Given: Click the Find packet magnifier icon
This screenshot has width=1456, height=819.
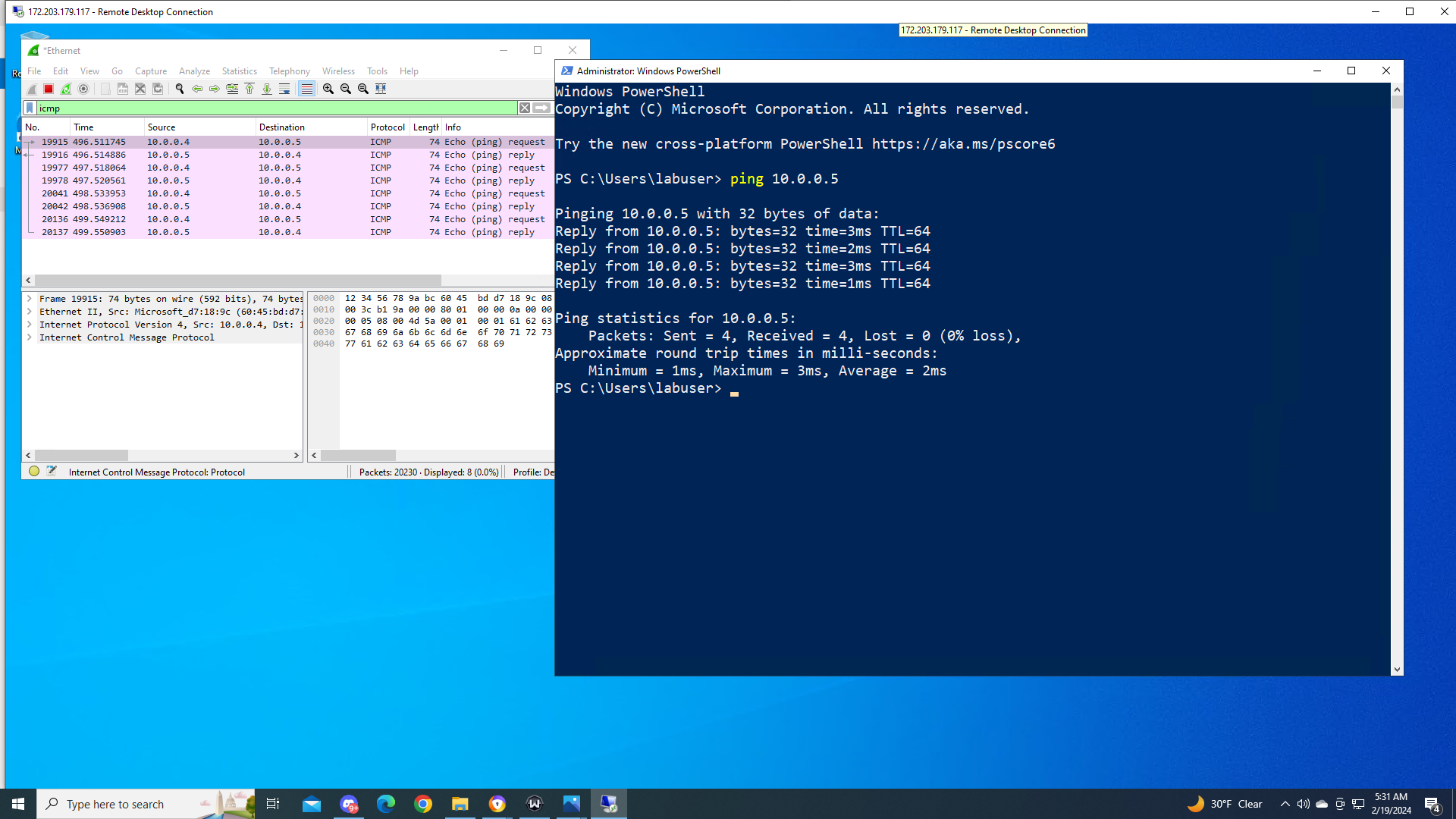Looking at the screenshot, I should coord(180,89).
